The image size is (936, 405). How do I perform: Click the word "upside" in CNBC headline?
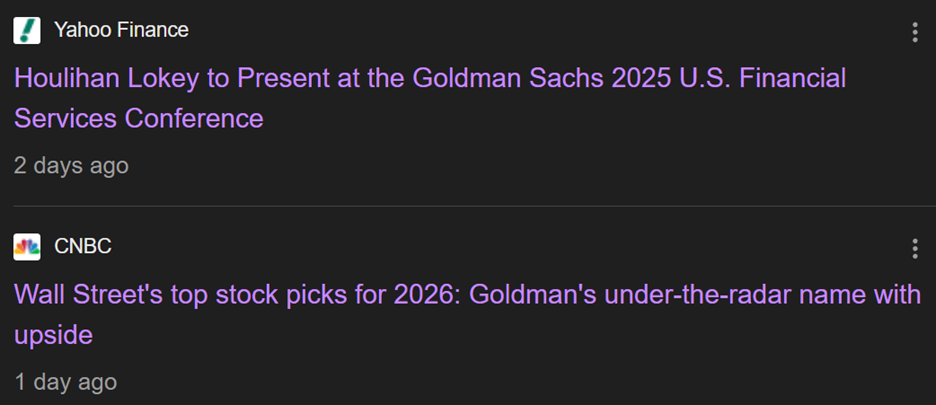coord(53,335)
